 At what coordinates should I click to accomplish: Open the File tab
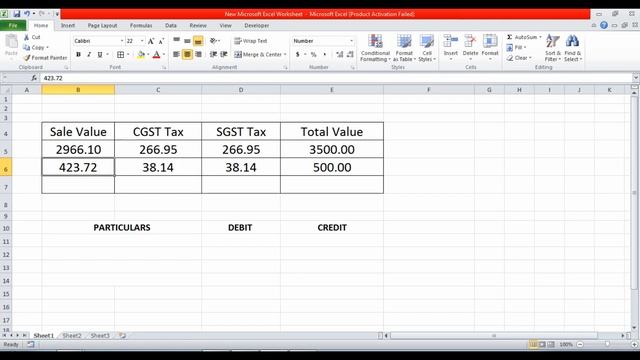13,25
